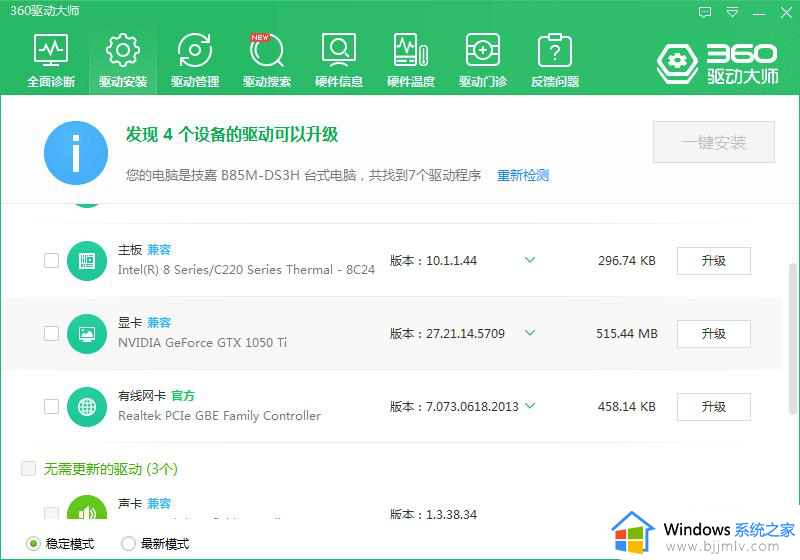800x560 pixels.
Task: Expand version dropdown for 10.1.1.44
Action: [530, 260]
